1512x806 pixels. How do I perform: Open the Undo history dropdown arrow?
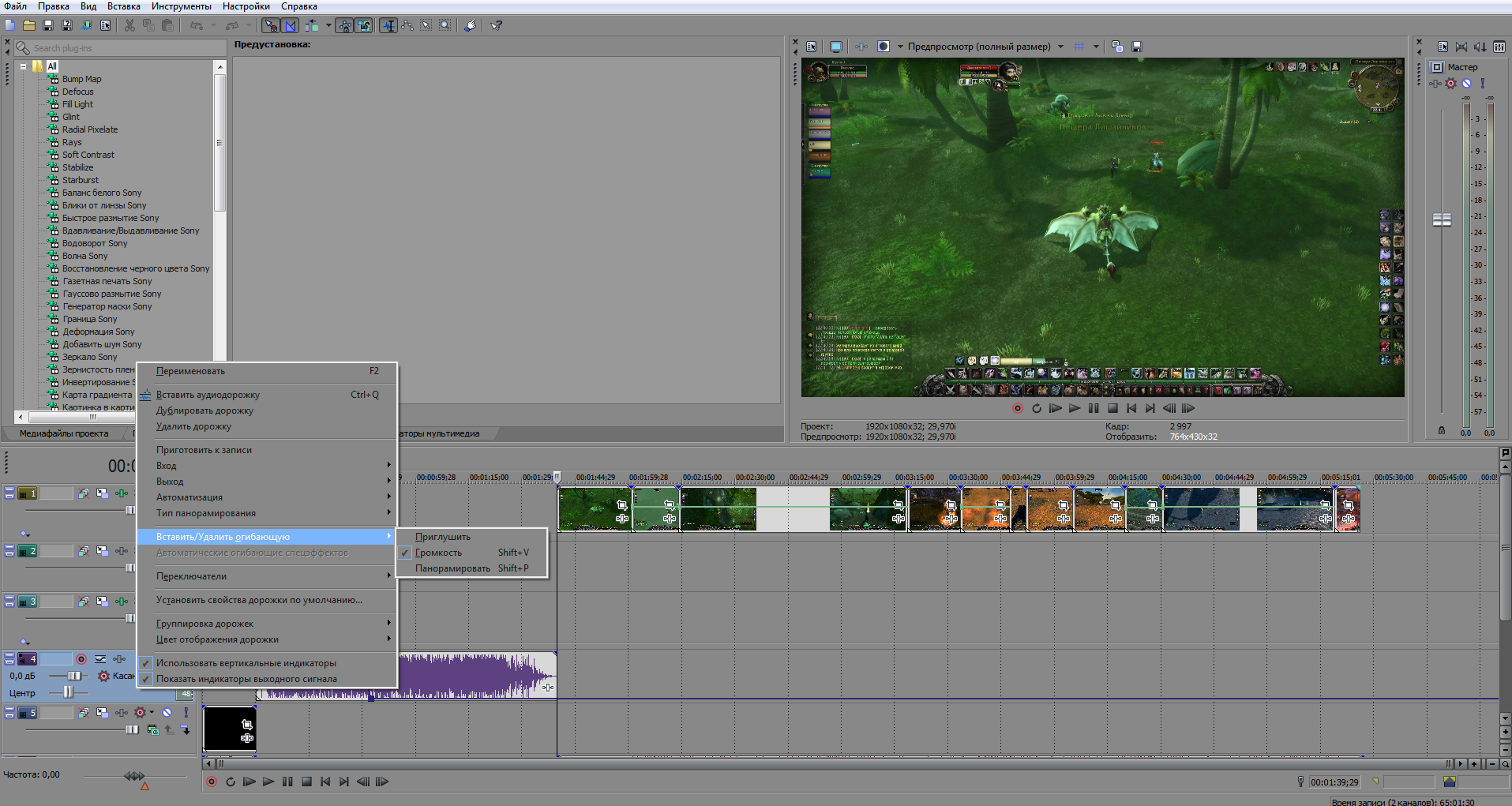coord(213,25)
